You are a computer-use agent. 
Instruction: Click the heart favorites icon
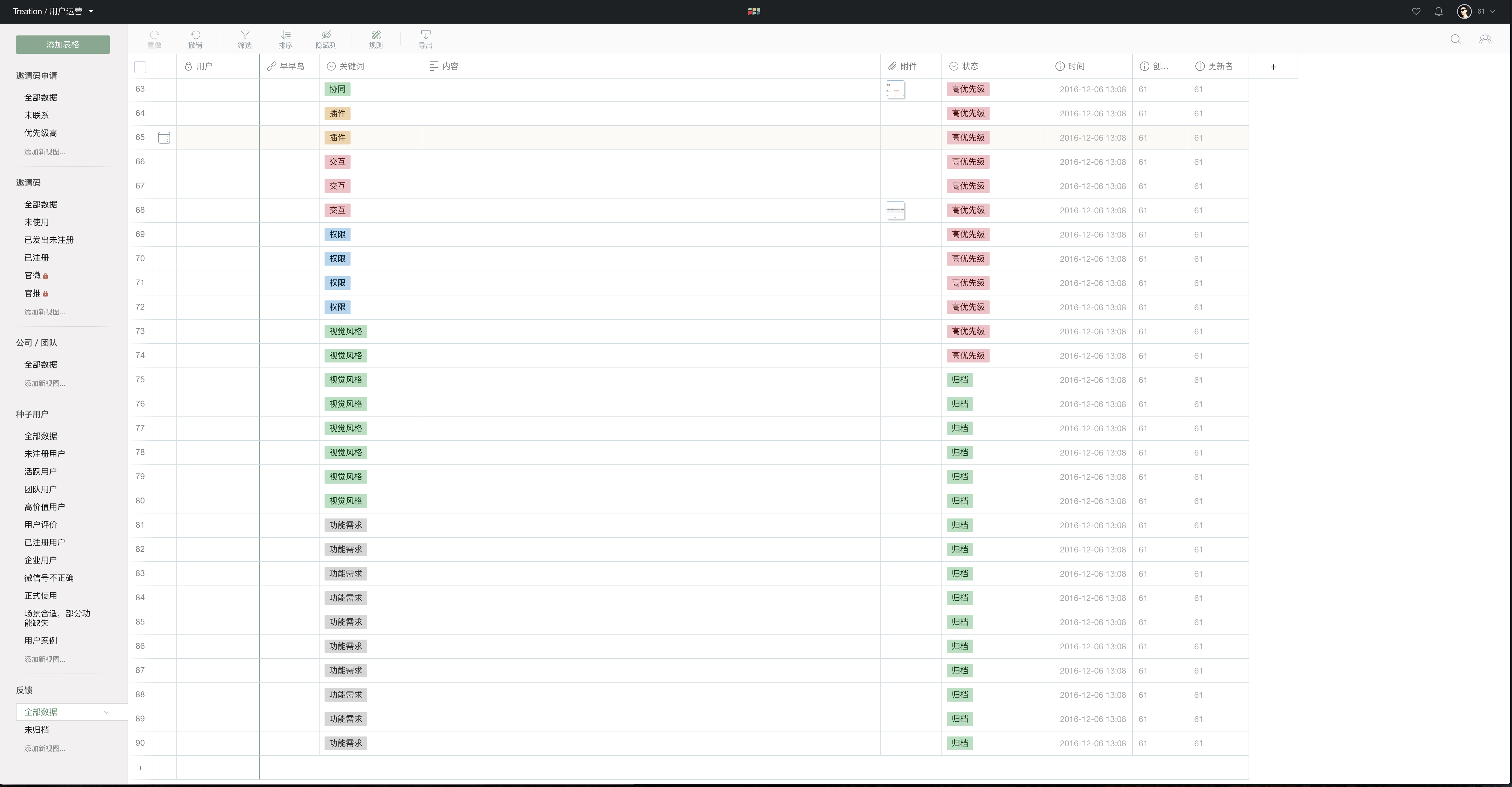point(1416,11)
